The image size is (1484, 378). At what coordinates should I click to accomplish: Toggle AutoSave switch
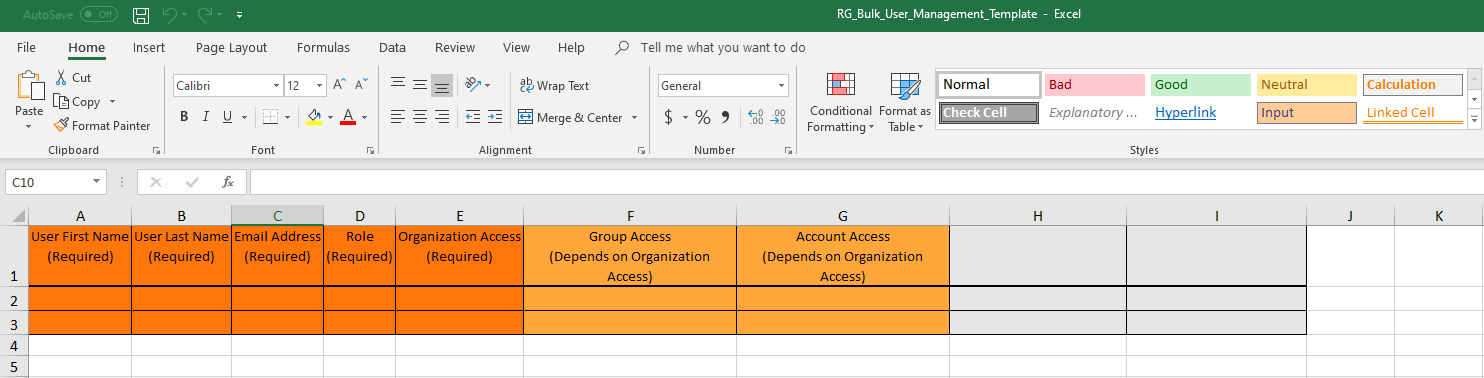pyautogui.click(x=98, y=15)
